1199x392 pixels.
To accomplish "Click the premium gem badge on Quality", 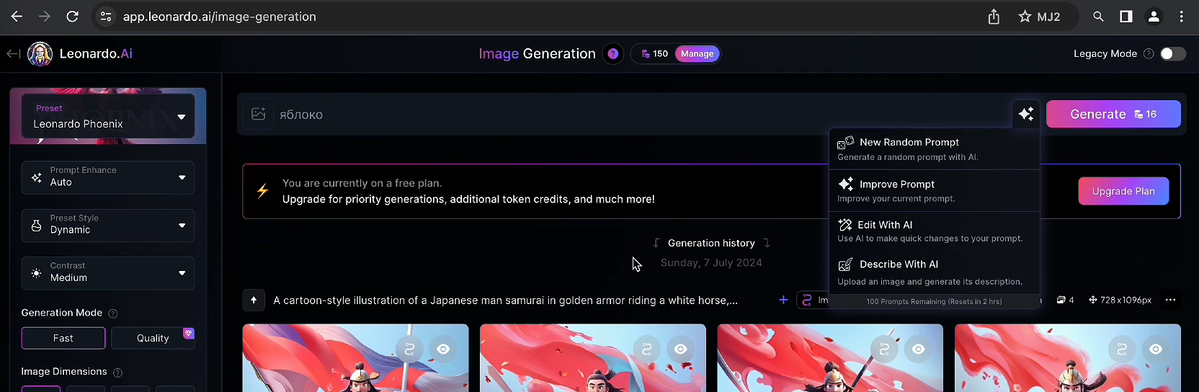I will click(x=189, y=333).
